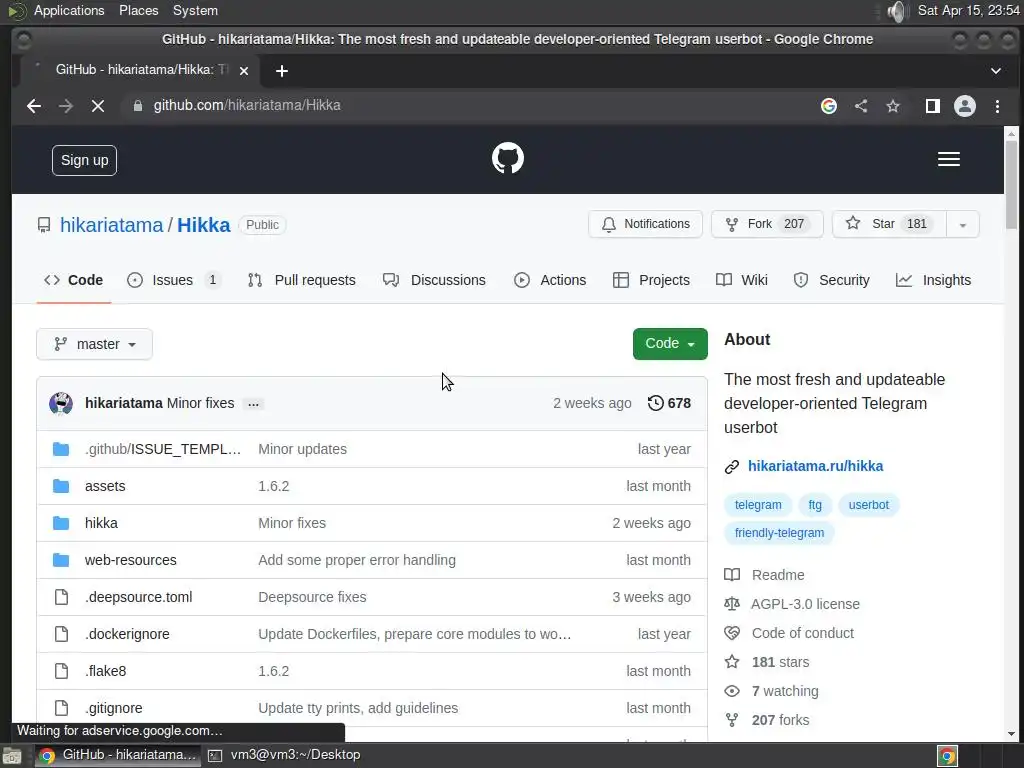Click the Chrome back arrow

(x=34, y=106)
